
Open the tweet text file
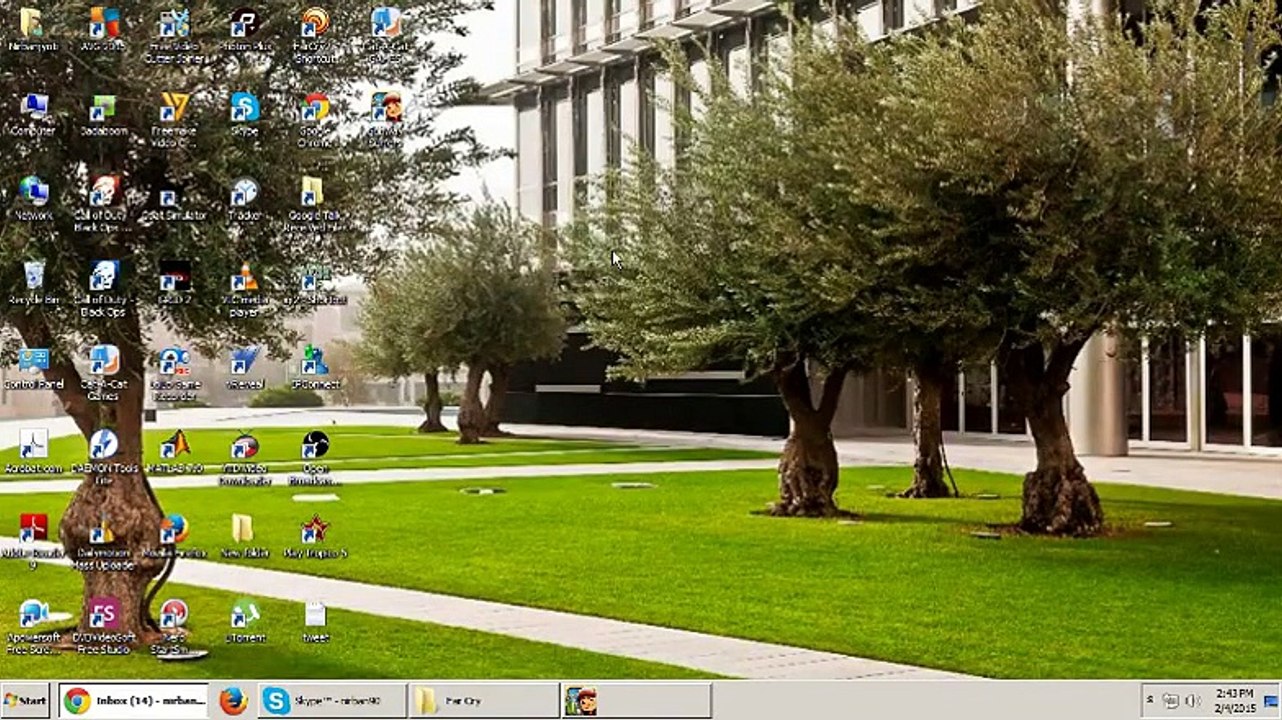(x=315, y=621)
